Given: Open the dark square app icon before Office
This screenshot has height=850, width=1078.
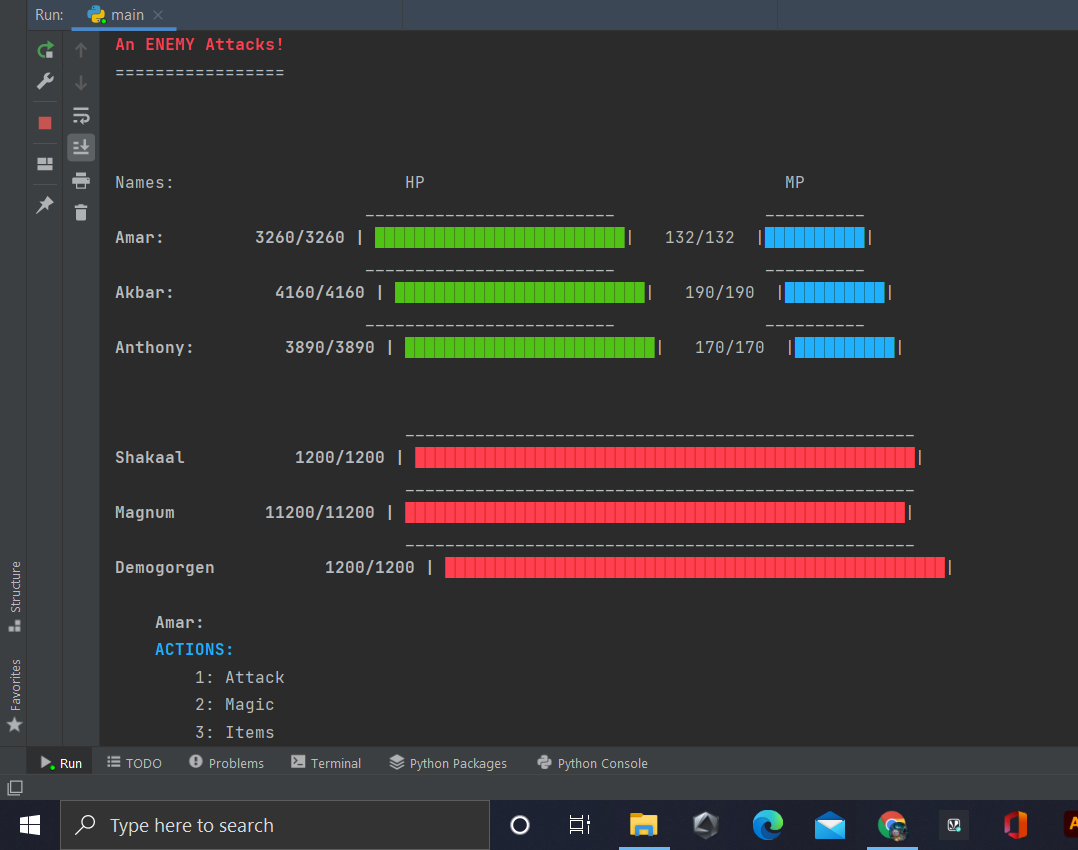Looking at the screenshot, I should coord(954,825).
